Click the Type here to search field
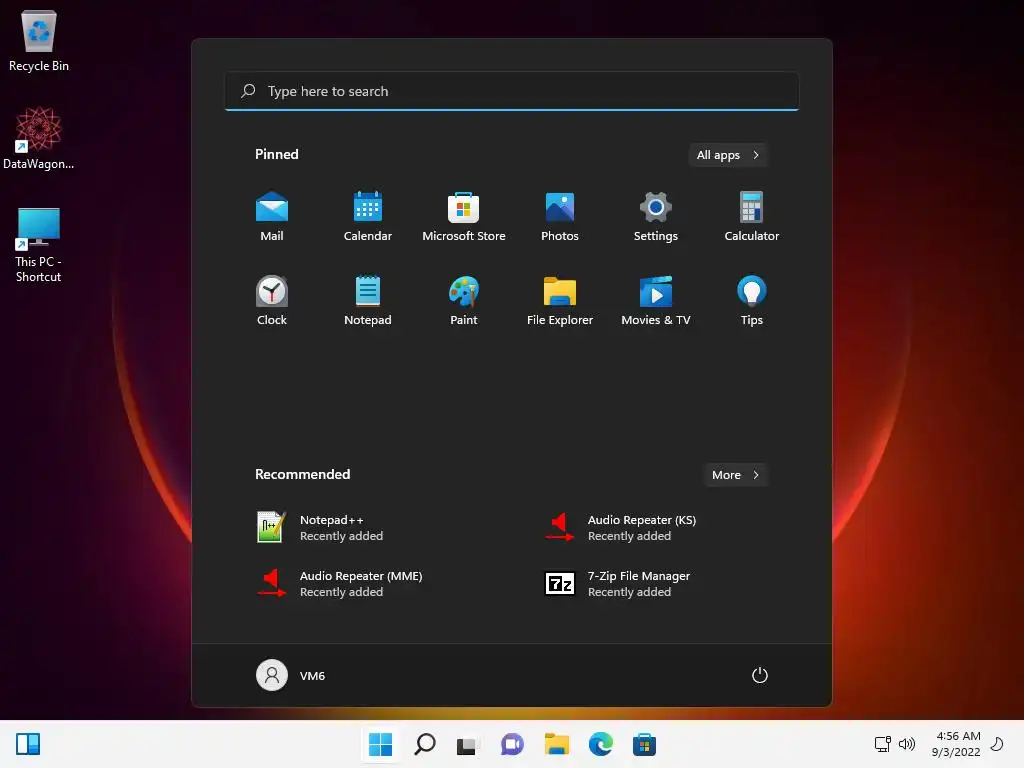Image resolution: width=1024 pixels, height=768 pixels. click(512, 91)
